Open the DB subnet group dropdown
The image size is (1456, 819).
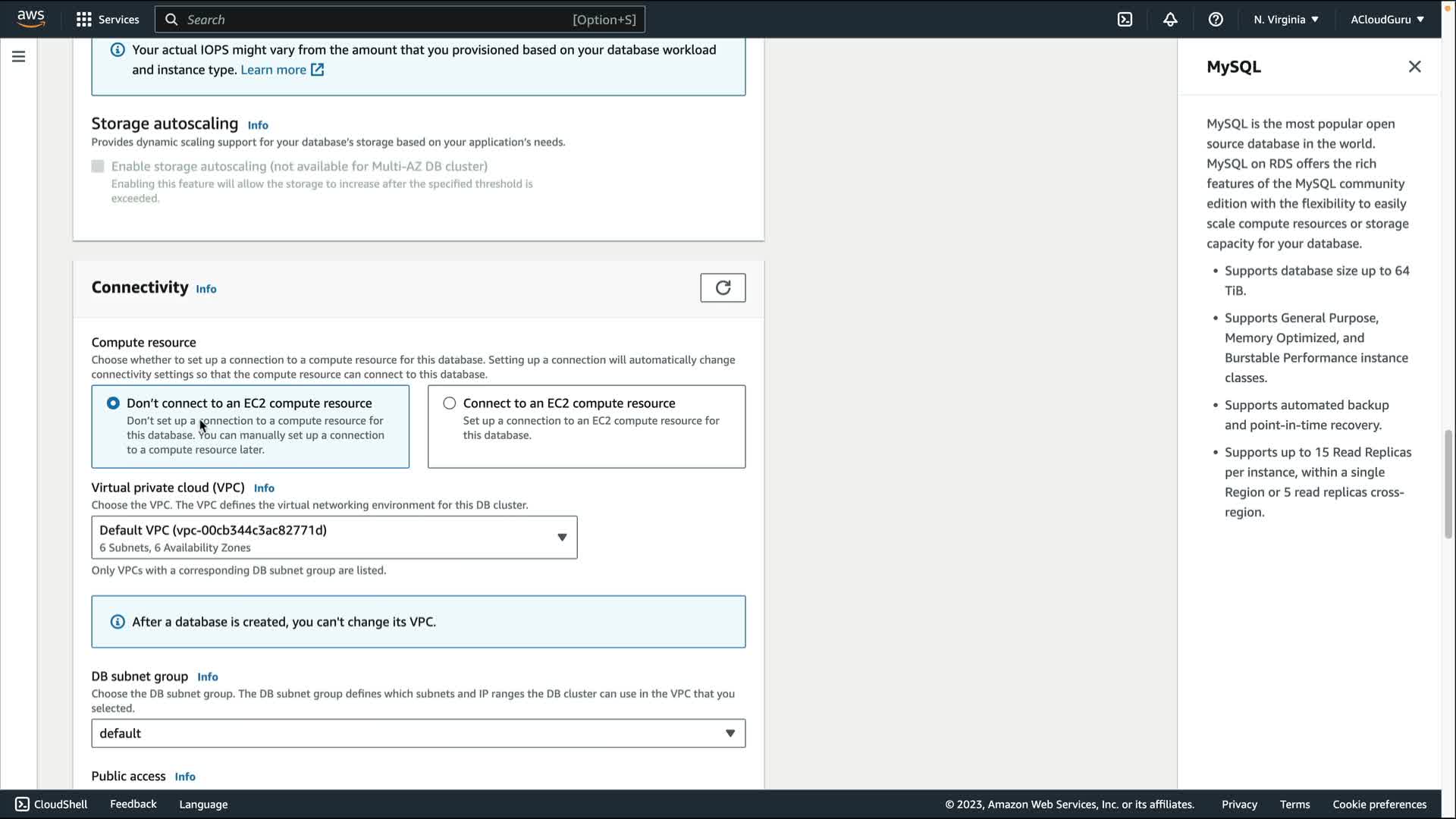pos(418,733)
